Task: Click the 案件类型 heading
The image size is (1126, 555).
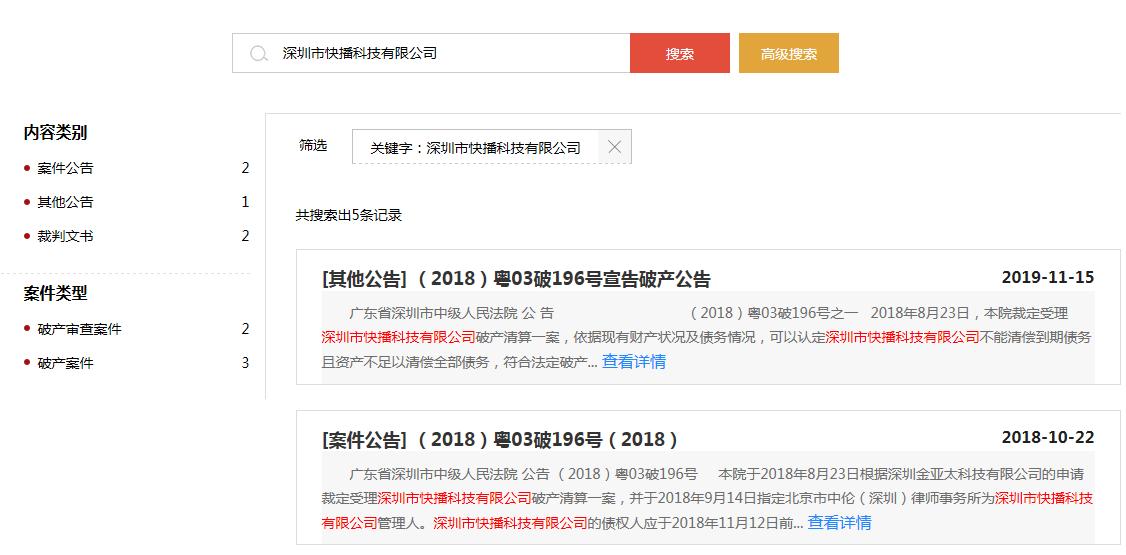Action: coord(55,293)
